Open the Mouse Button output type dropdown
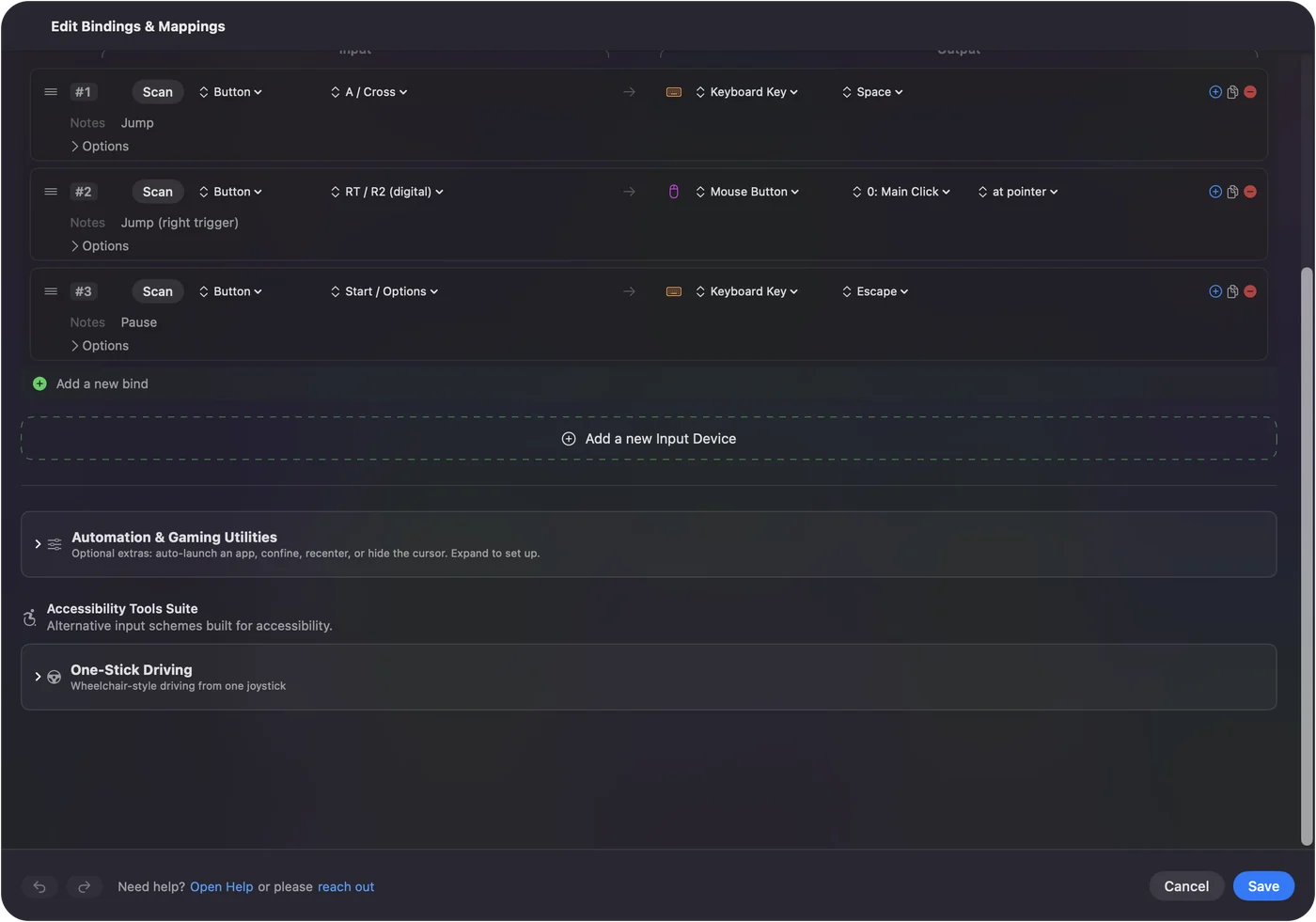This screenshot has height=922, width=1316. point(747,192)
